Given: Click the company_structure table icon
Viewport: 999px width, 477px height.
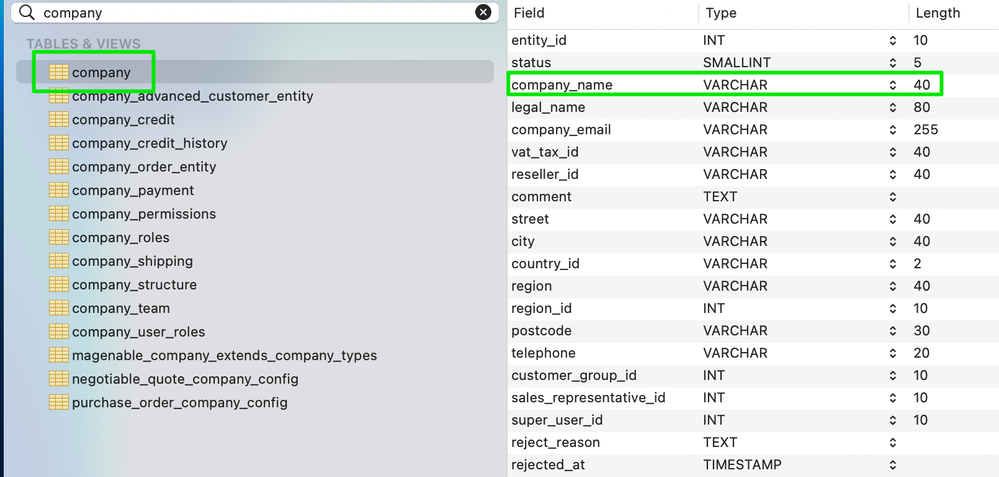Looking at the screenshot, I should click(58, 284).
